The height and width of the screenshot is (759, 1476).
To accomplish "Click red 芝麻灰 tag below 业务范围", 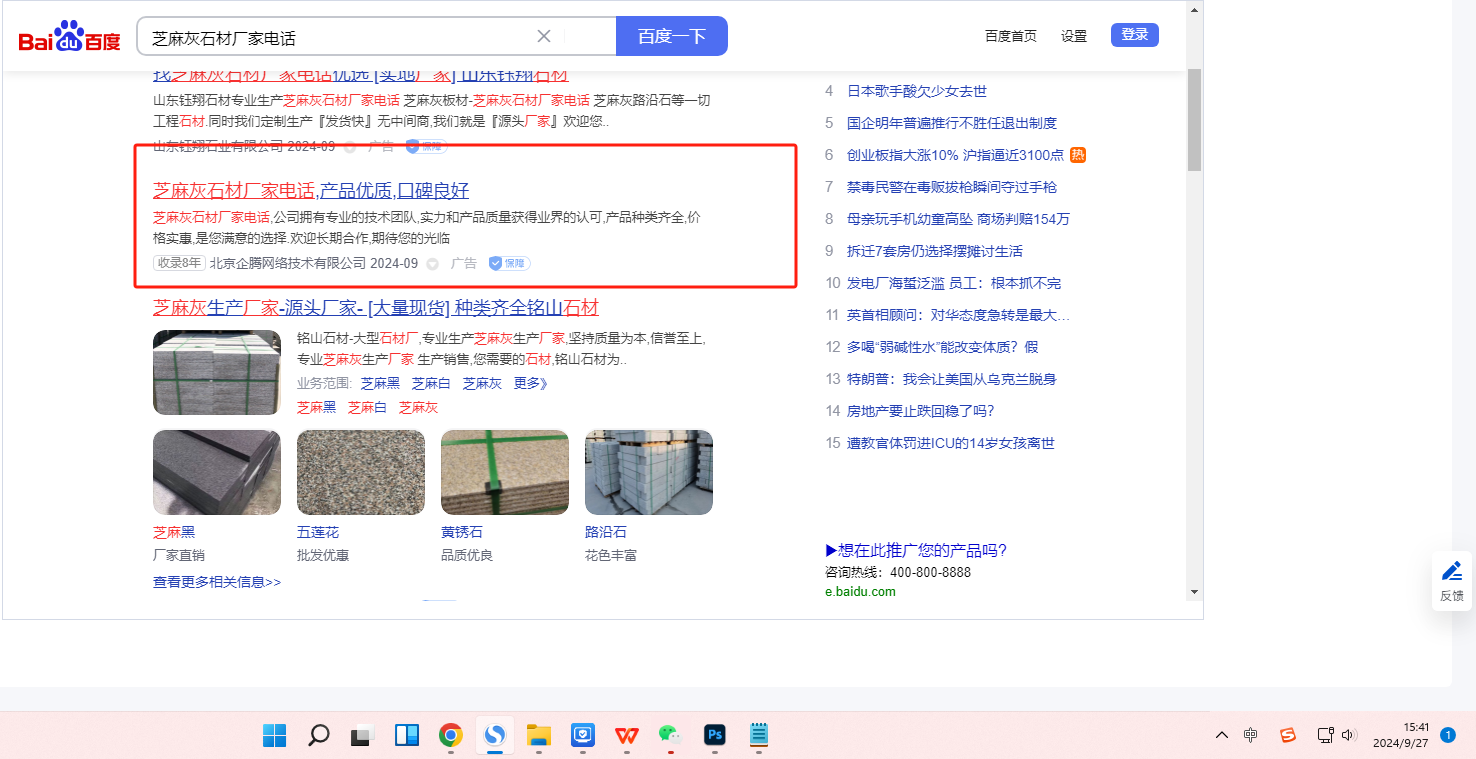I will 418,408.
